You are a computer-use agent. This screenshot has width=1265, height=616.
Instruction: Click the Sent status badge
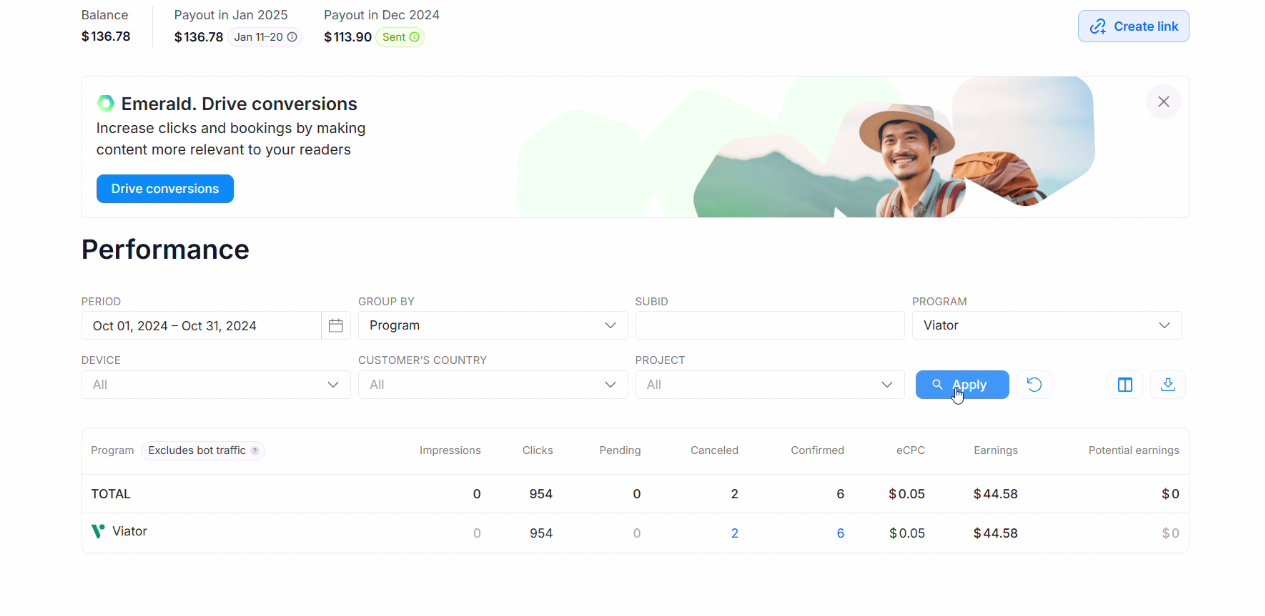coord(400,37)
